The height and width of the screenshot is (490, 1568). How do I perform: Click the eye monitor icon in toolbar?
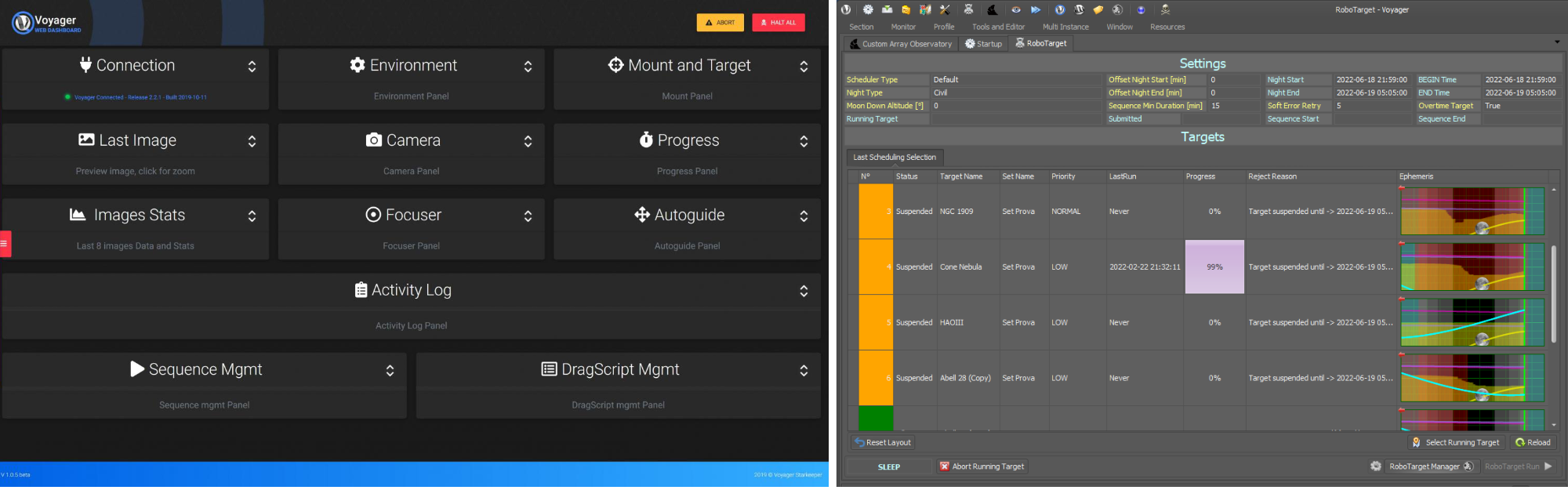tap(1016, 9)
